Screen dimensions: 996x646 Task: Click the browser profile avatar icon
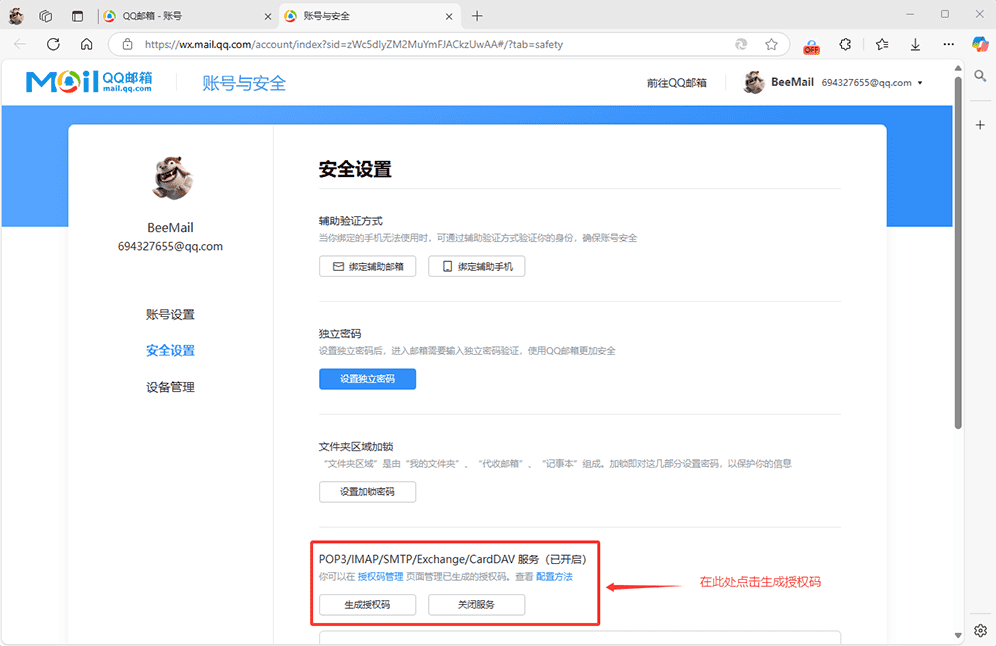click(x=16, y=16)
